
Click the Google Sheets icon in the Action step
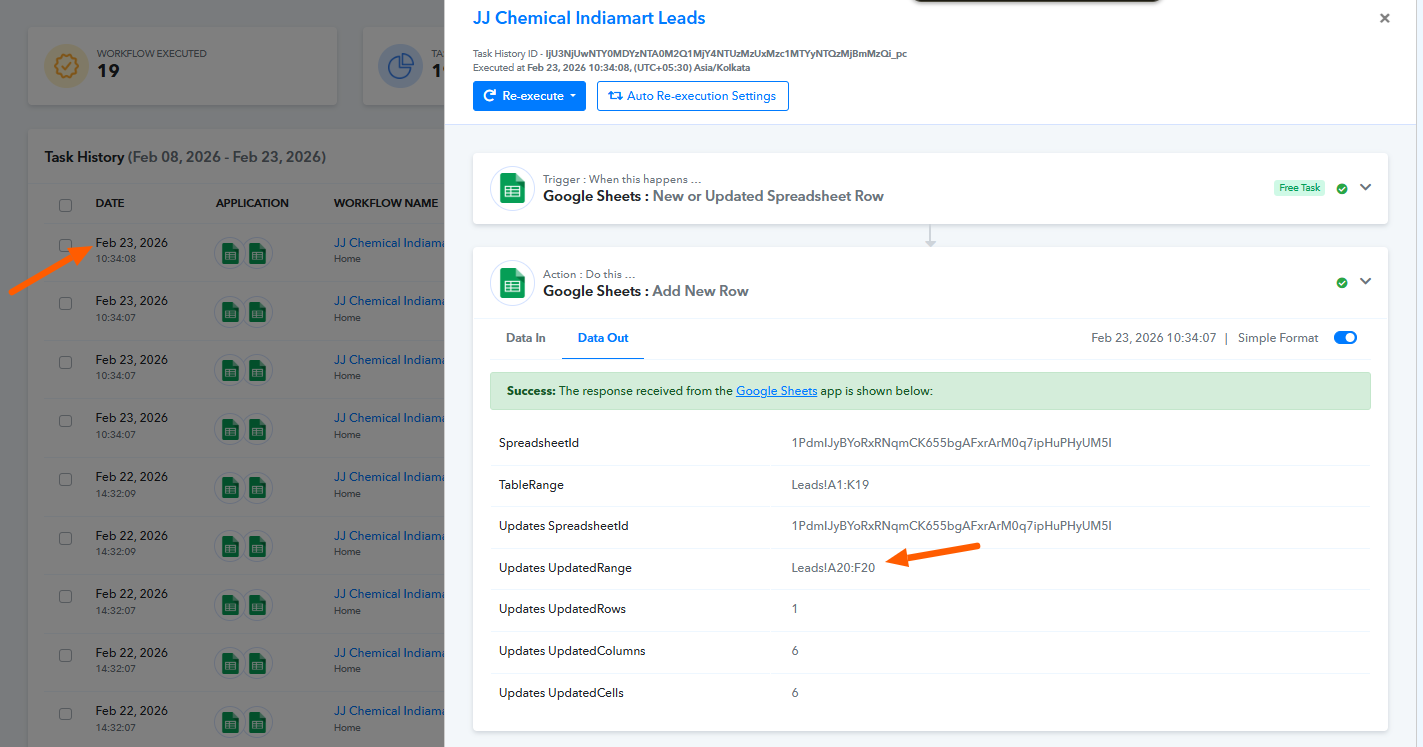(x=512, y=283)
